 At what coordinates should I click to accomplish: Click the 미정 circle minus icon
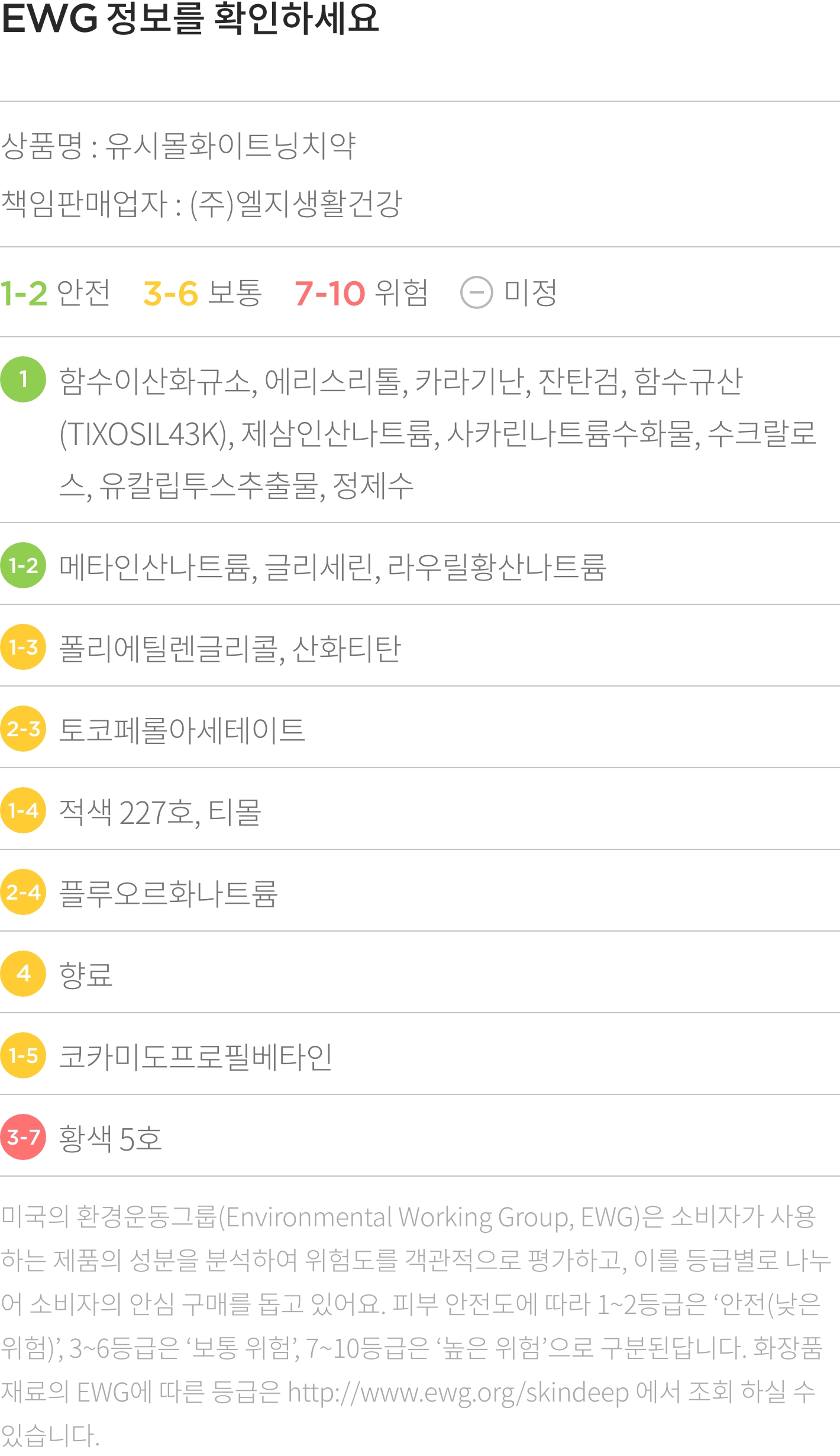[x=476, y=292]
